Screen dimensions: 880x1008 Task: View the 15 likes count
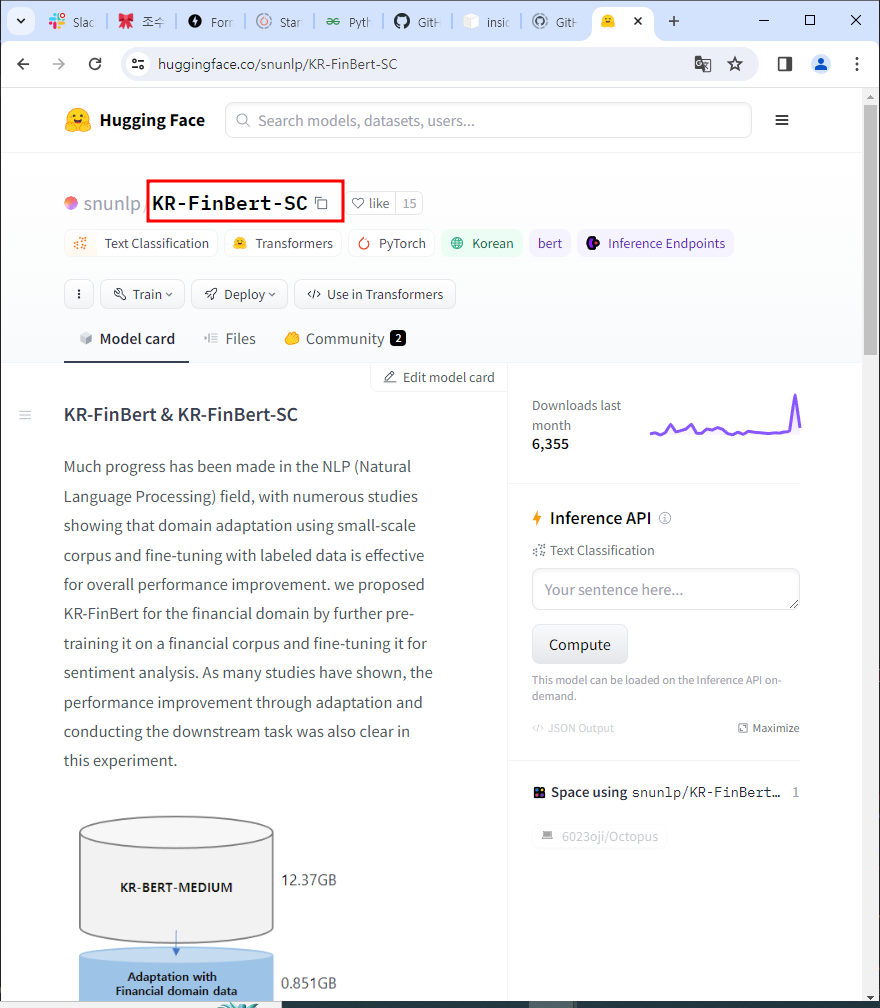(409, 204)
